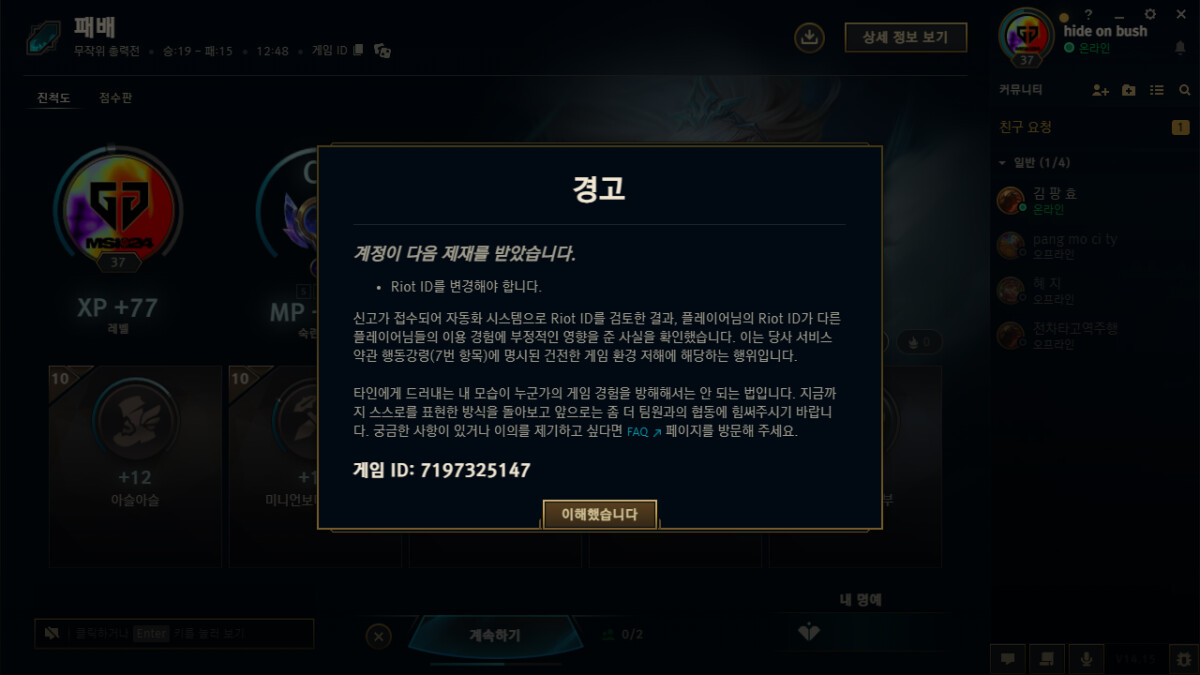1200x675 pixels.
Task: Expand the 친구 요청 friend requests section
Action: tap(1095, 127)
